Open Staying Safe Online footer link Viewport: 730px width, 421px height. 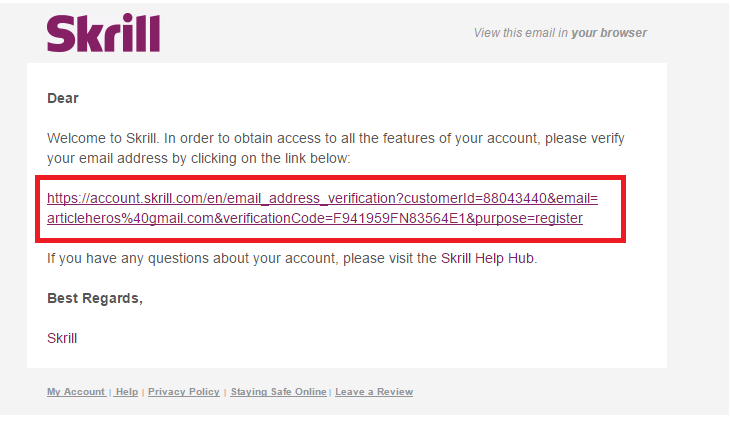pyautogui.click(x=278, y=392)
